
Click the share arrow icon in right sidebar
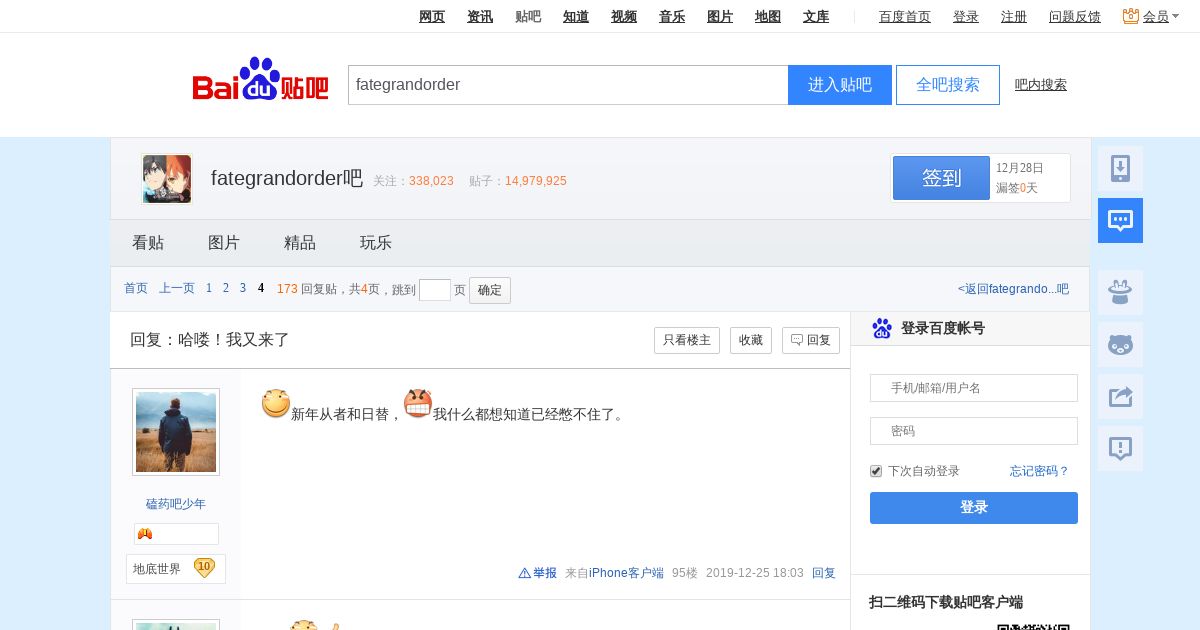[1120, 397]
